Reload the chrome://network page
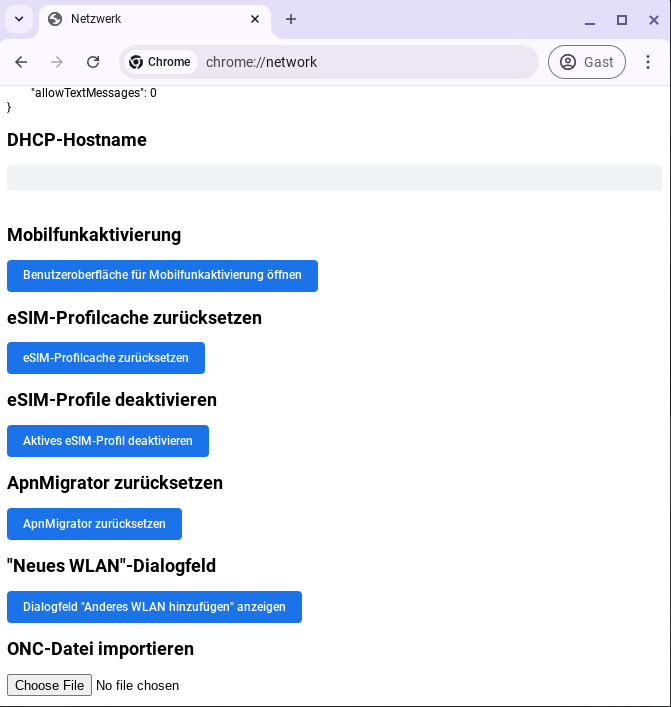Screen dimensions: 671x707 93,62
